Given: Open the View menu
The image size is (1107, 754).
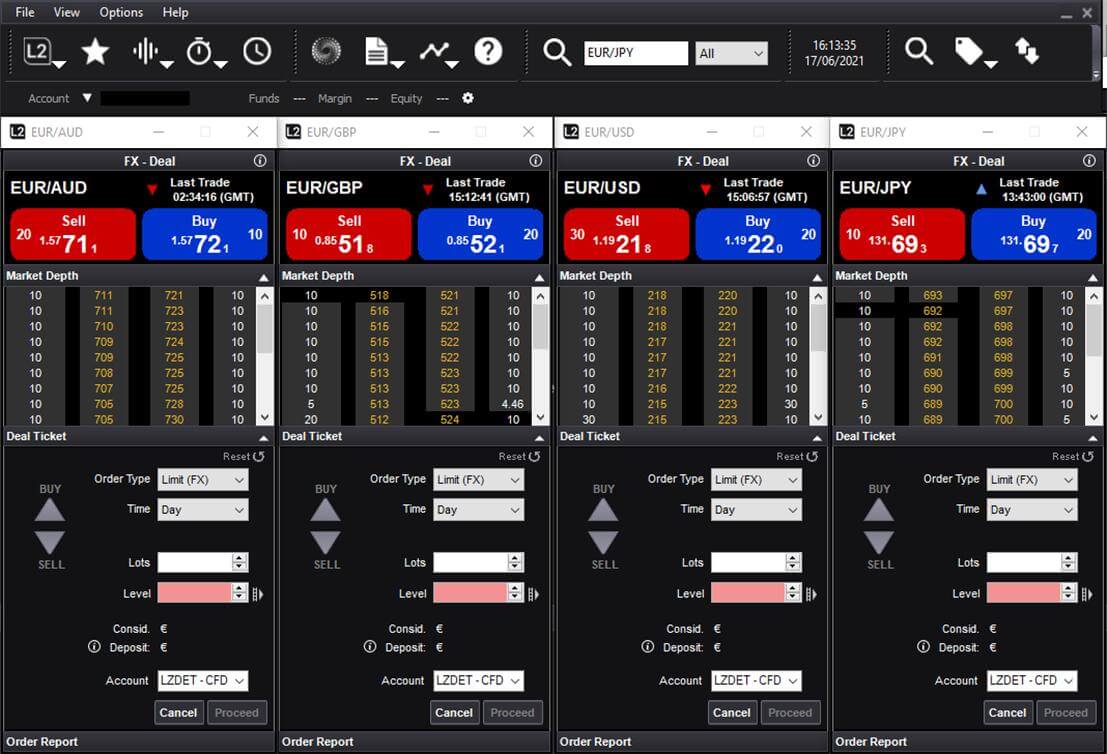Looking at the screenshot, I should 67,12.
